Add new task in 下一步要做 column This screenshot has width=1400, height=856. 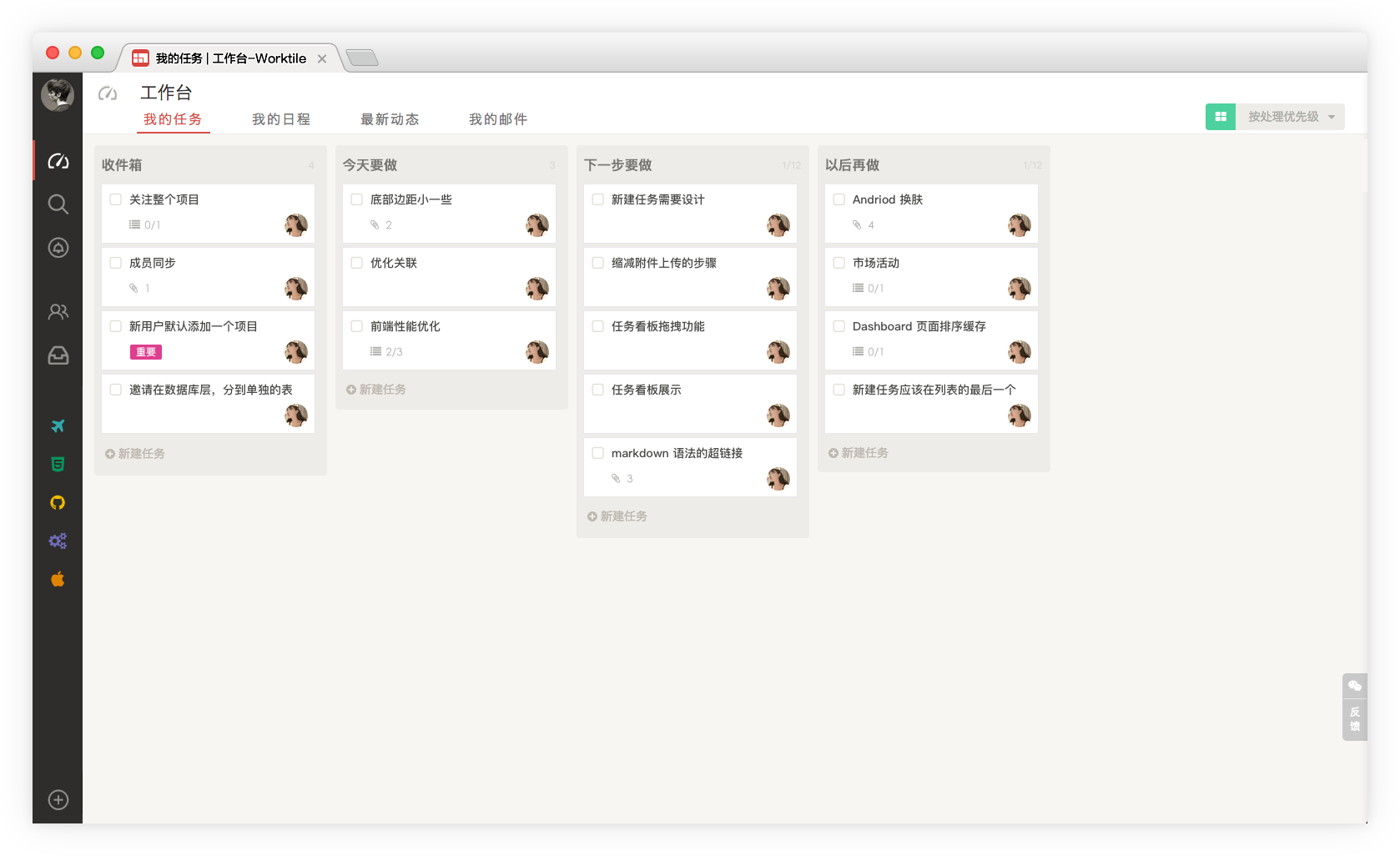coord(617,516)
